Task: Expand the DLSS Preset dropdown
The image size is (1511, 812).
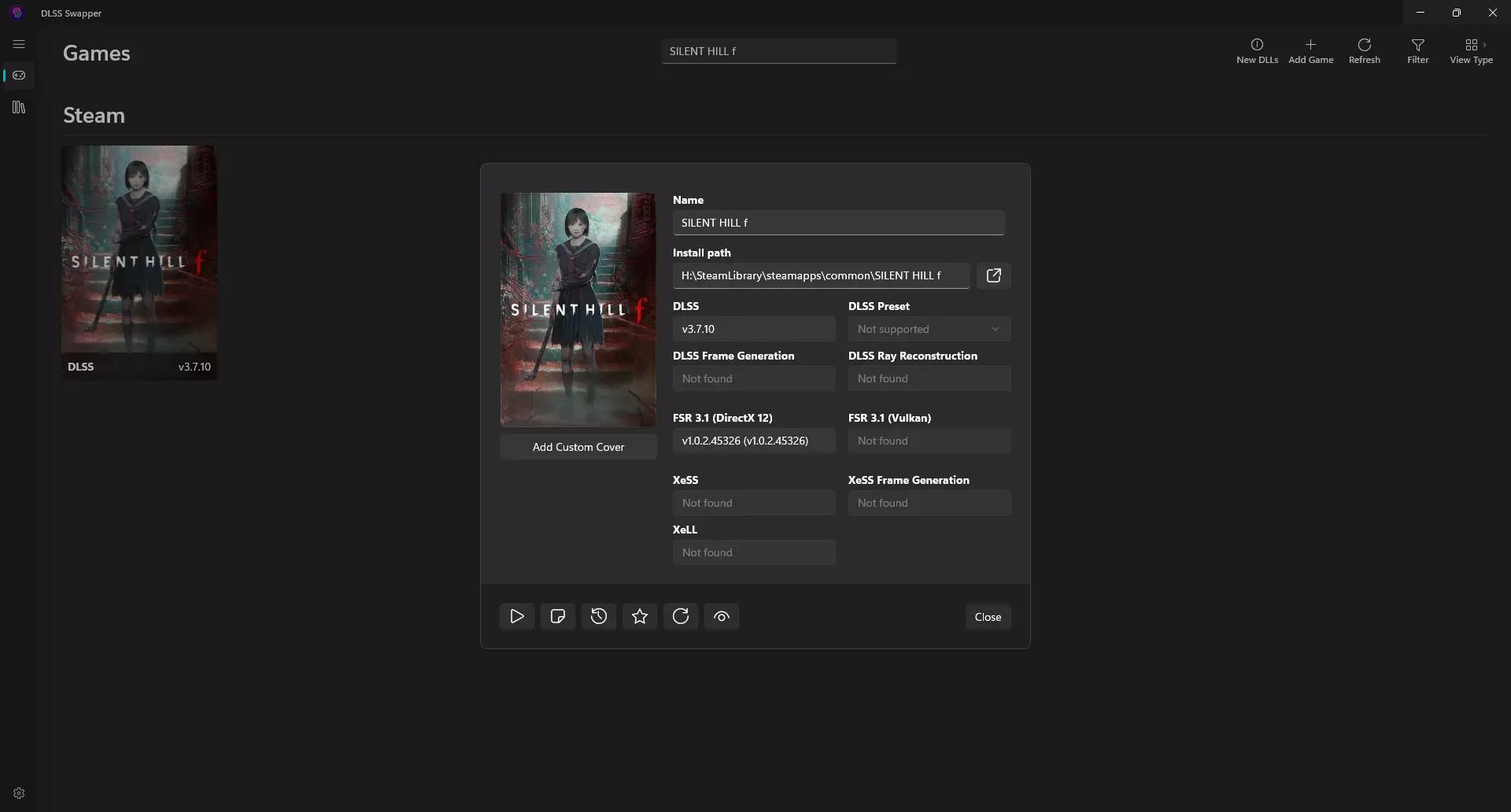Action: click(929, 329)
